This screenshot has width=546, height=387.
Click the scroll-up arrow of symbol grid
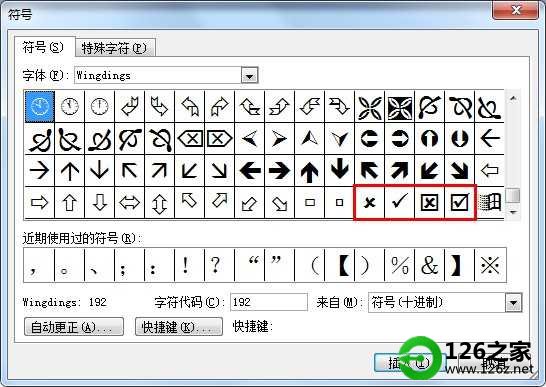[x=513, y=99]
